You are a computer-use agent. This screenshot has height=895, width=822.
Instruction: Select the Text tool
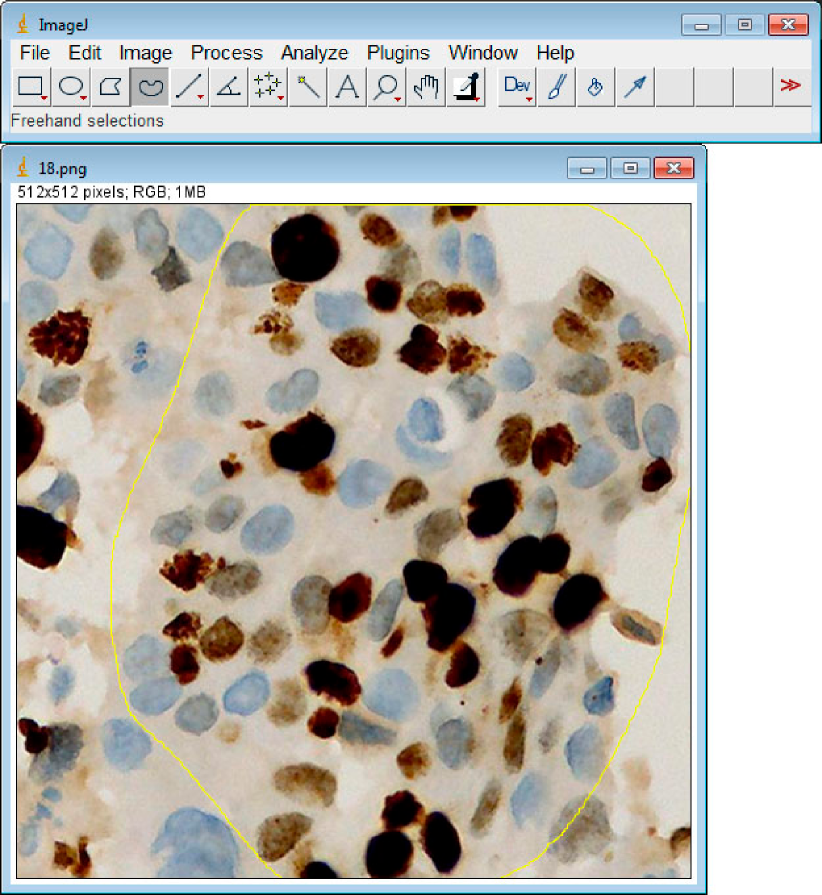click(x=347, y=88)
